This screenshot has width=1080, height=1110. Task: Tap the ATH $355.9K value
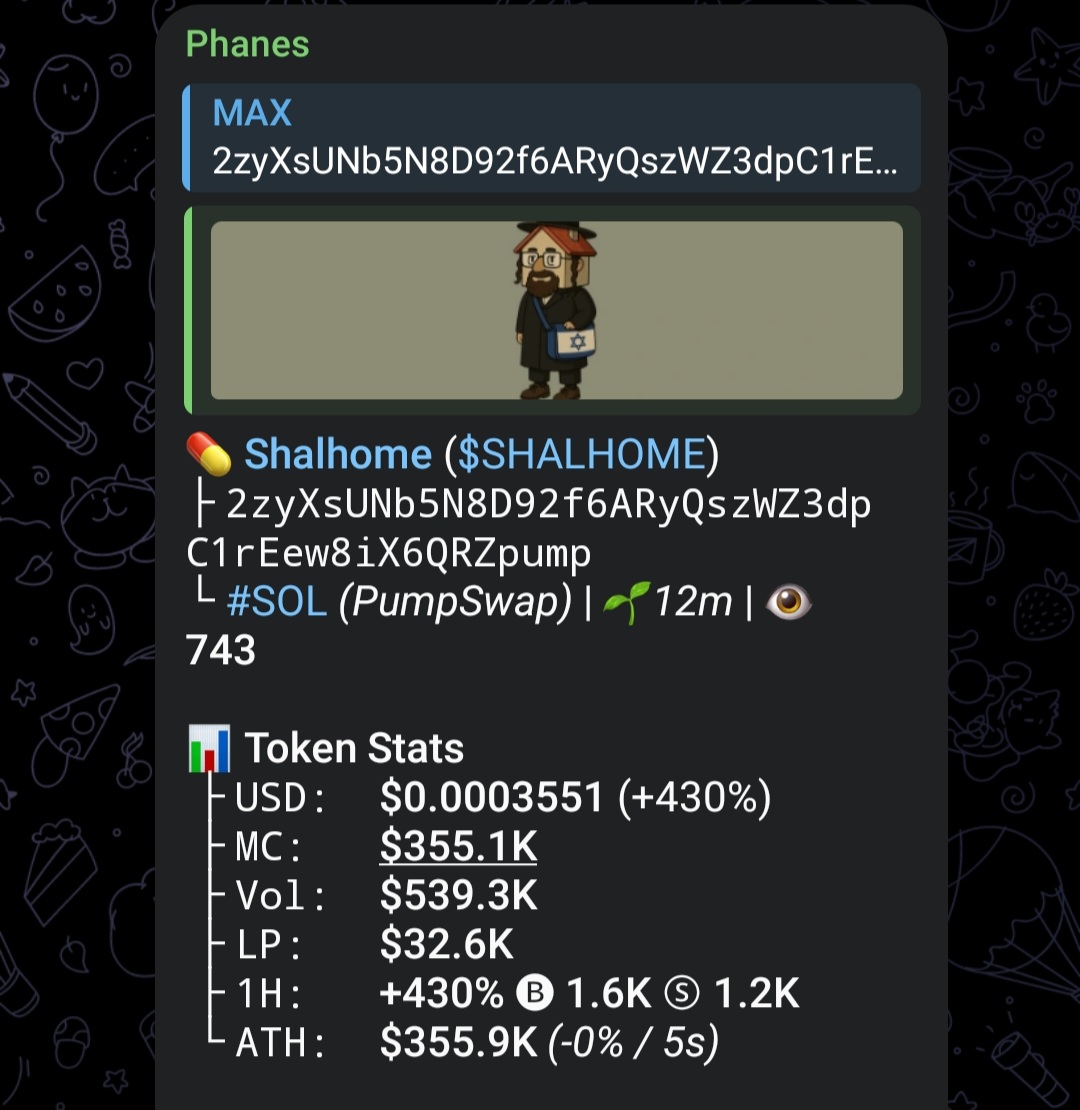pyautogui.click(x=458, y=1042)
